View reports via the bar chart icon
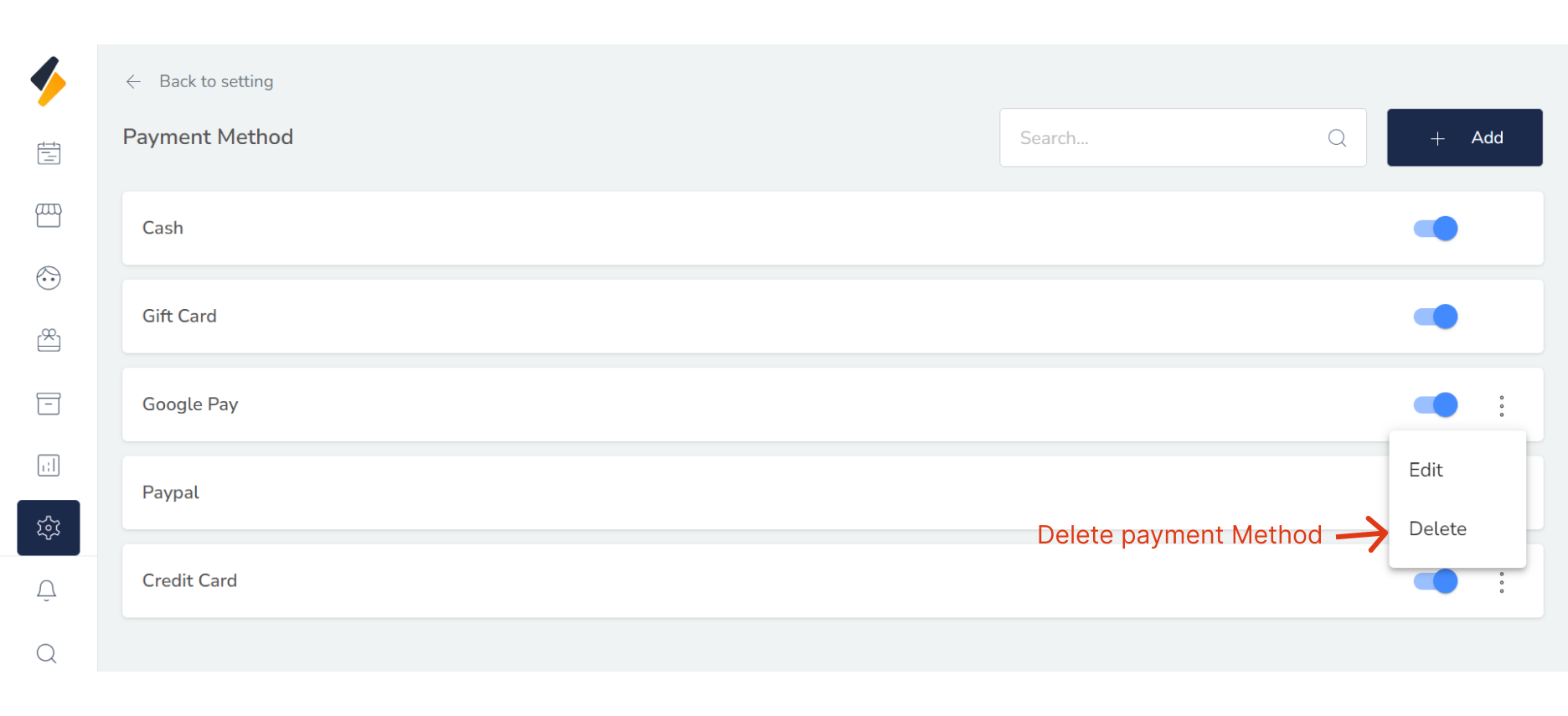Viewport: 1568px width, 716px height. (x=48, y=465)
